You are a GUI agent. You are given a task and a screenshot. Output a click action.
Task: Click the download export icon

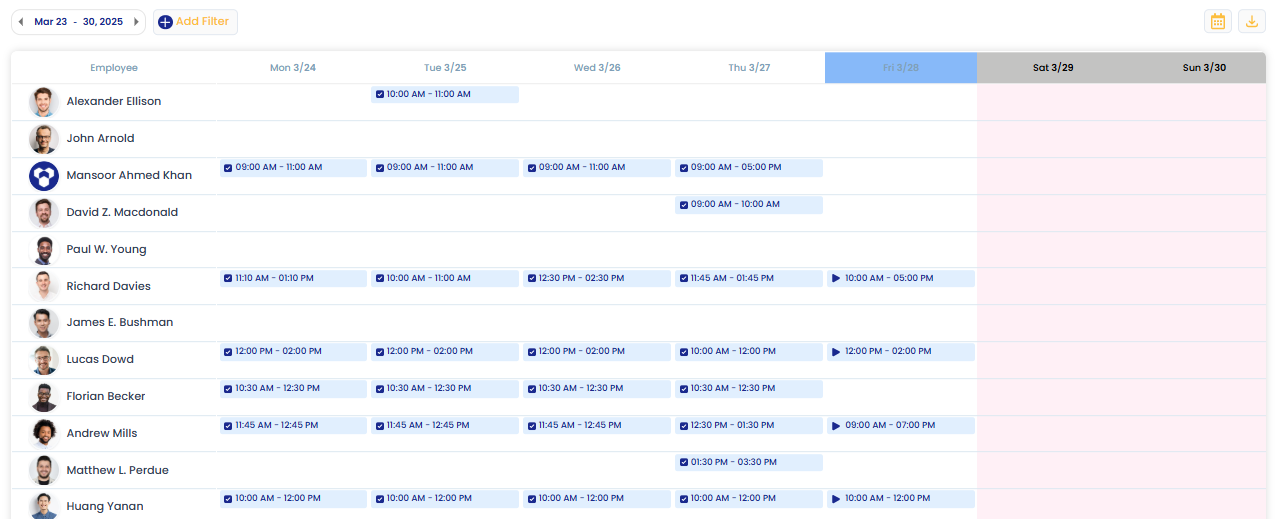[1251, 22]
